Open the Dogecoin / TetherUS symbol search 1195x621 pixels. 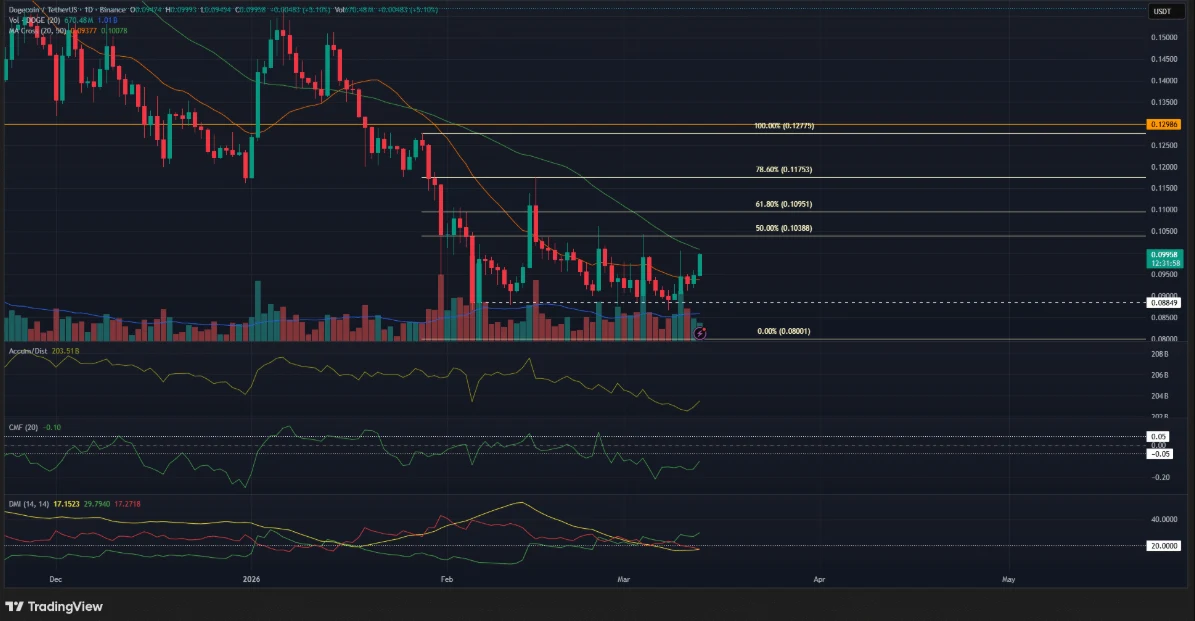click(x=45, y=8)
